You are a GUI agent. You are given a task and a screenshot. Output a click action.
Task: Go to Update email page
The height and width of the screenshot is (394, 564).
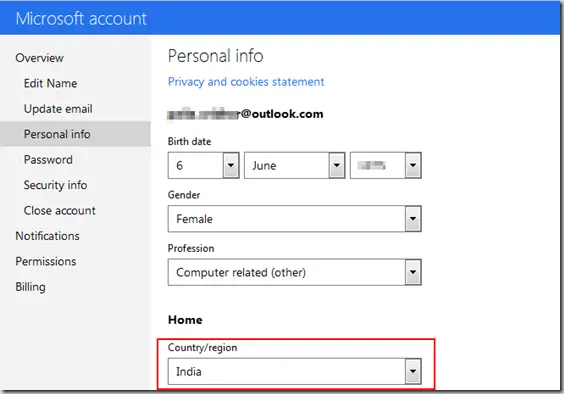pos(58,109)
